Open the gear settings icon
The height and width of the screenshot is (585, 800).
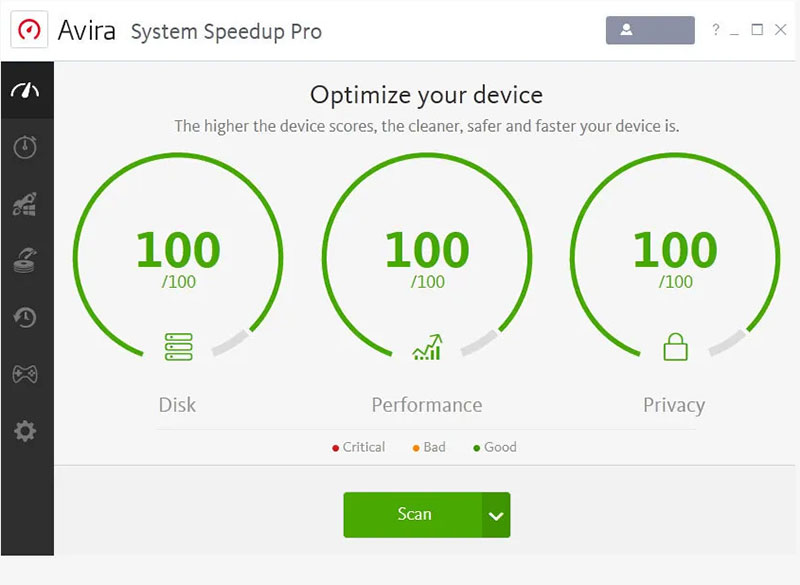pyautogui.click(x=26, y=432)
